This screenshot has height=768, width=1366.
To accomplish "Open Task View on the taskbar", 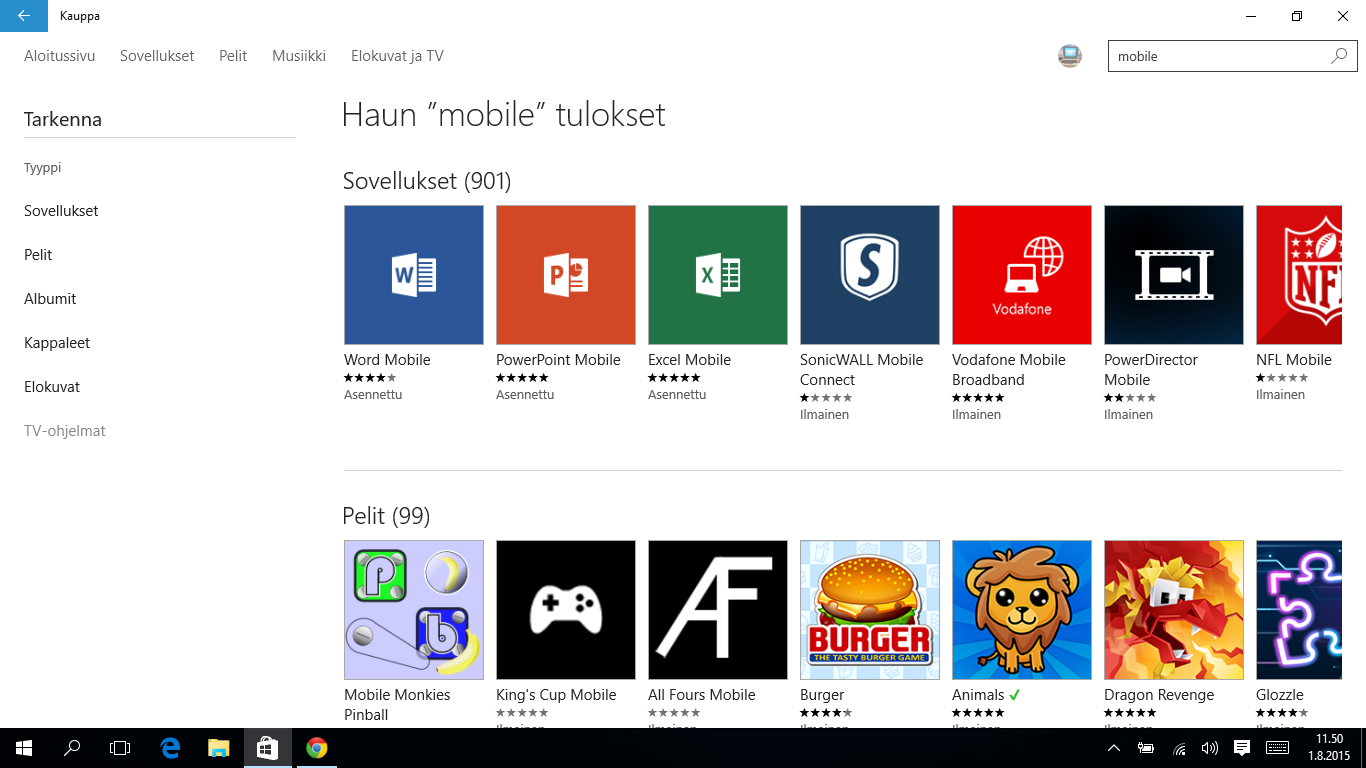I will click(120, 748).
